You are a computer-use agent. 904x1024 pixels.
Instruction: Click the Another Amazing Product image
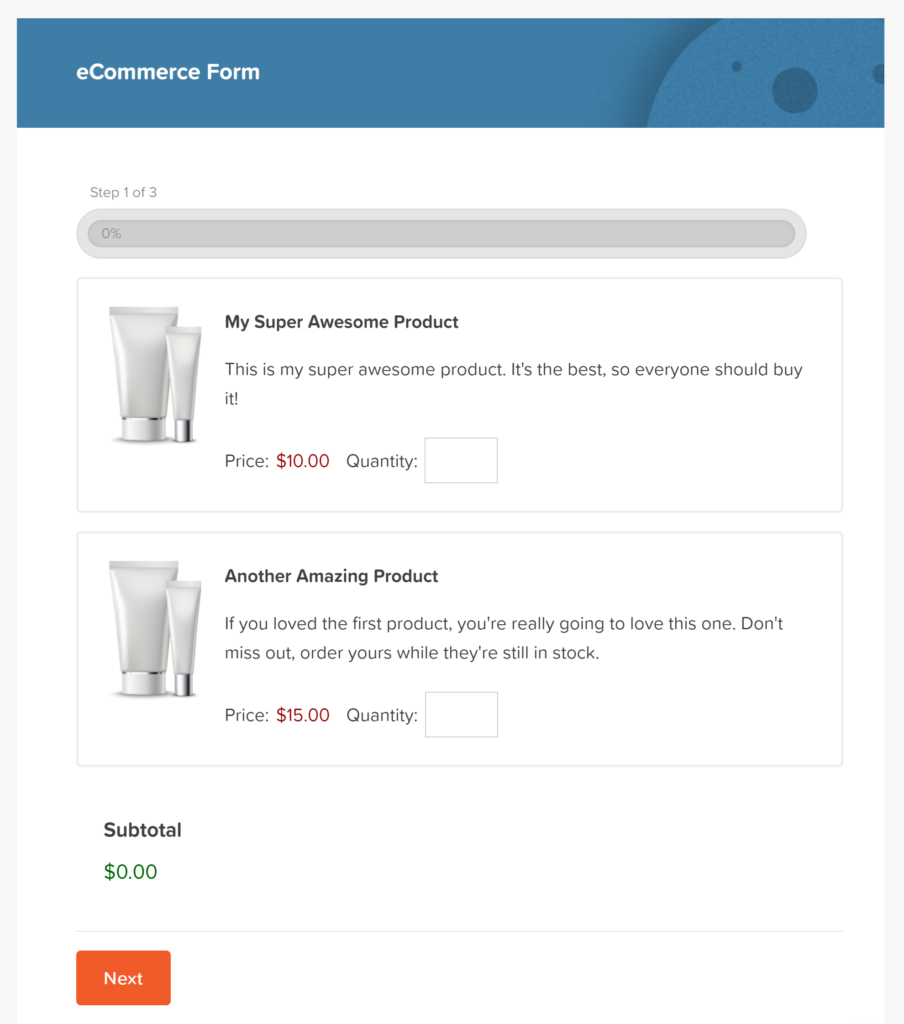tap(155, 629)
